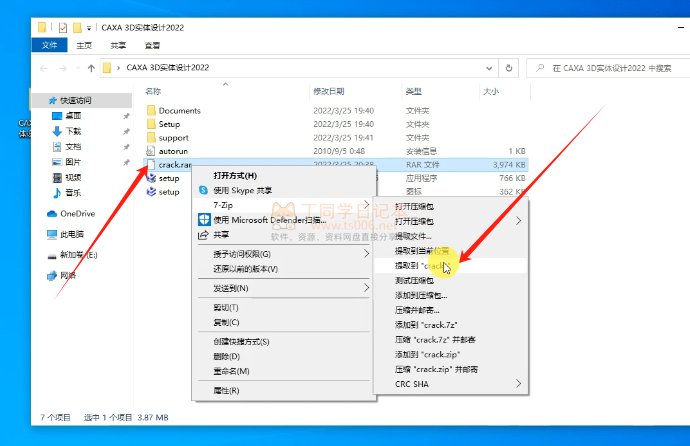Screen dimensions: 690x446
Task: Choose 还原以前的版本(V)
Action: point(284,269)
